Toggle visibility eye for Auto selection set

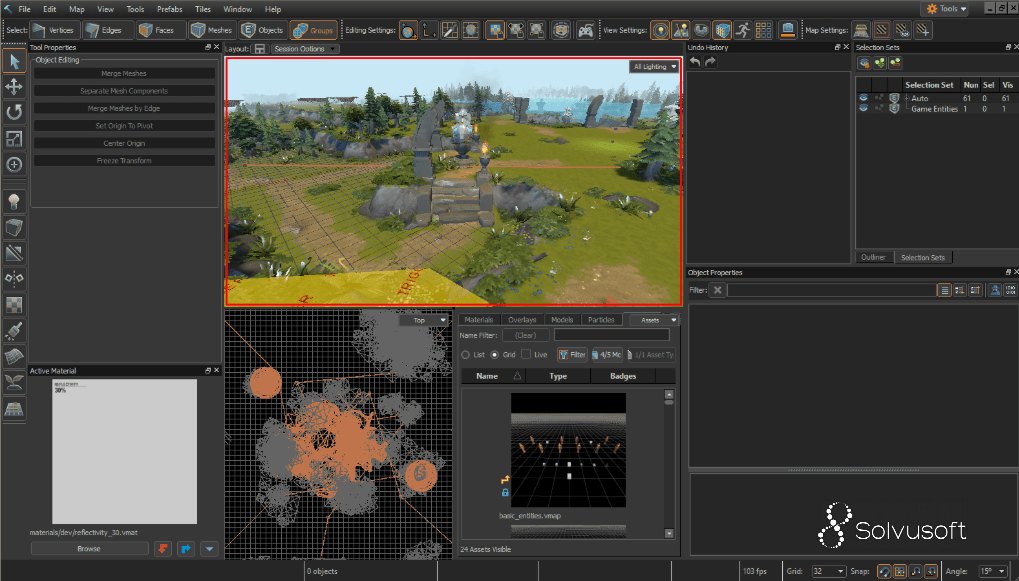863,98
